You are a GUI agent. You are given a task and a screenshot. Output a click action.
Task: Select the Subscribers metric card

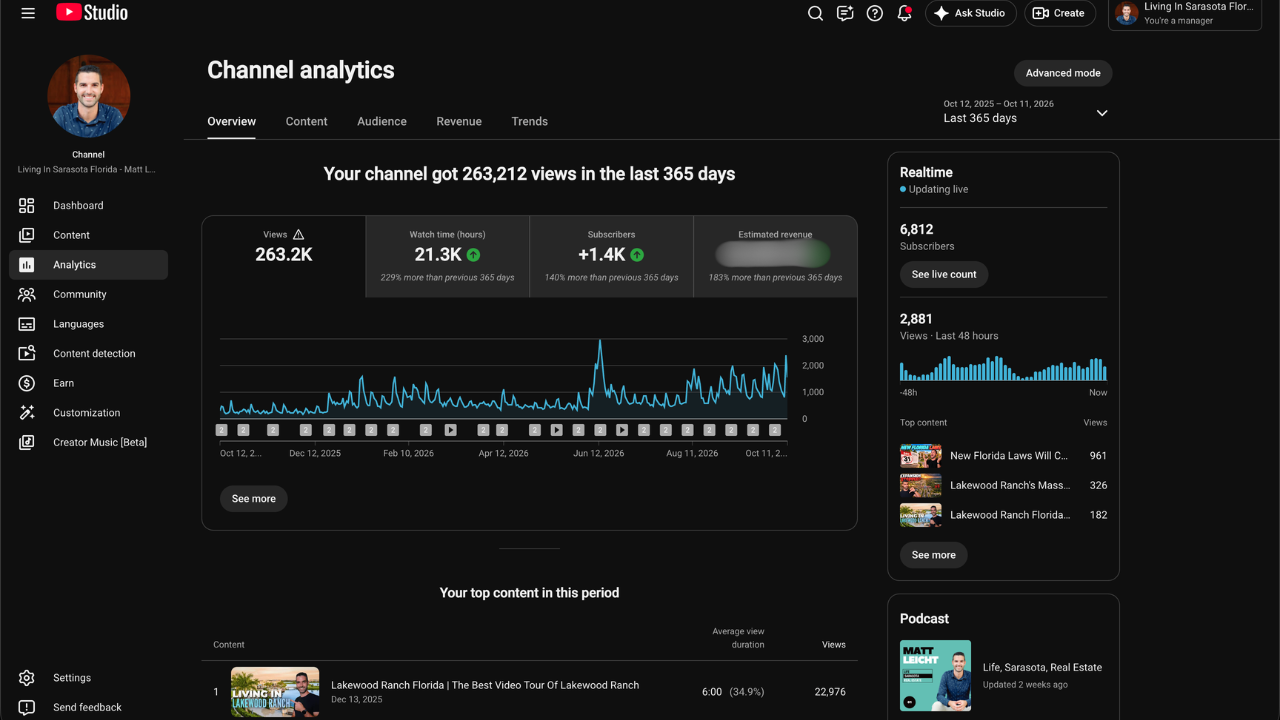(x=611, y=256)
